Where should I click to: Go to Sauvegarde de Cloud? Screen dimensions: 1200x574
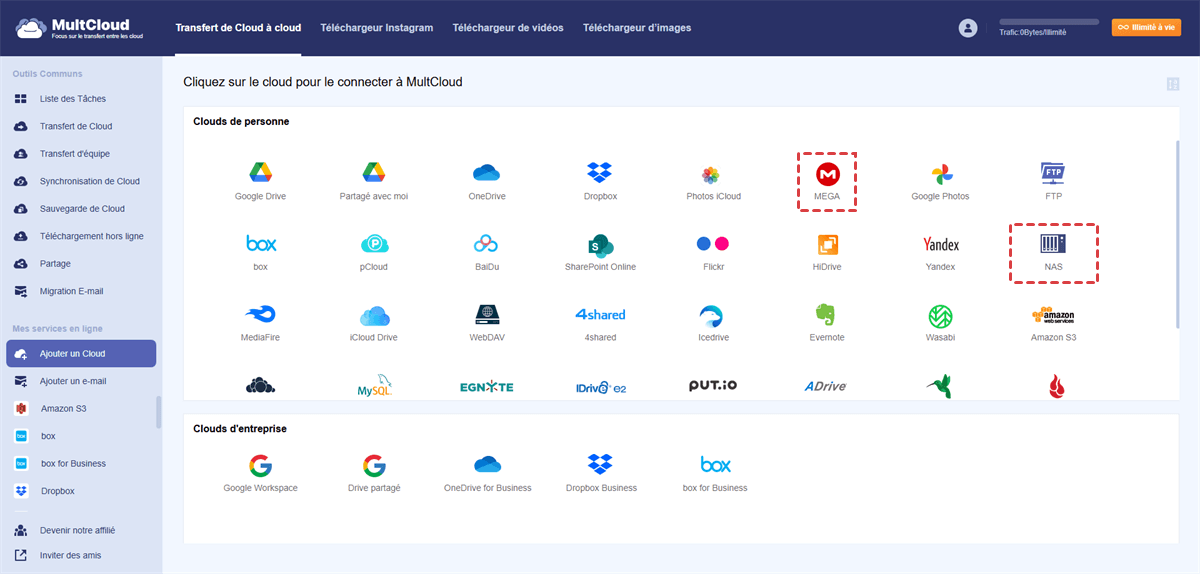(x=81, y=209)
